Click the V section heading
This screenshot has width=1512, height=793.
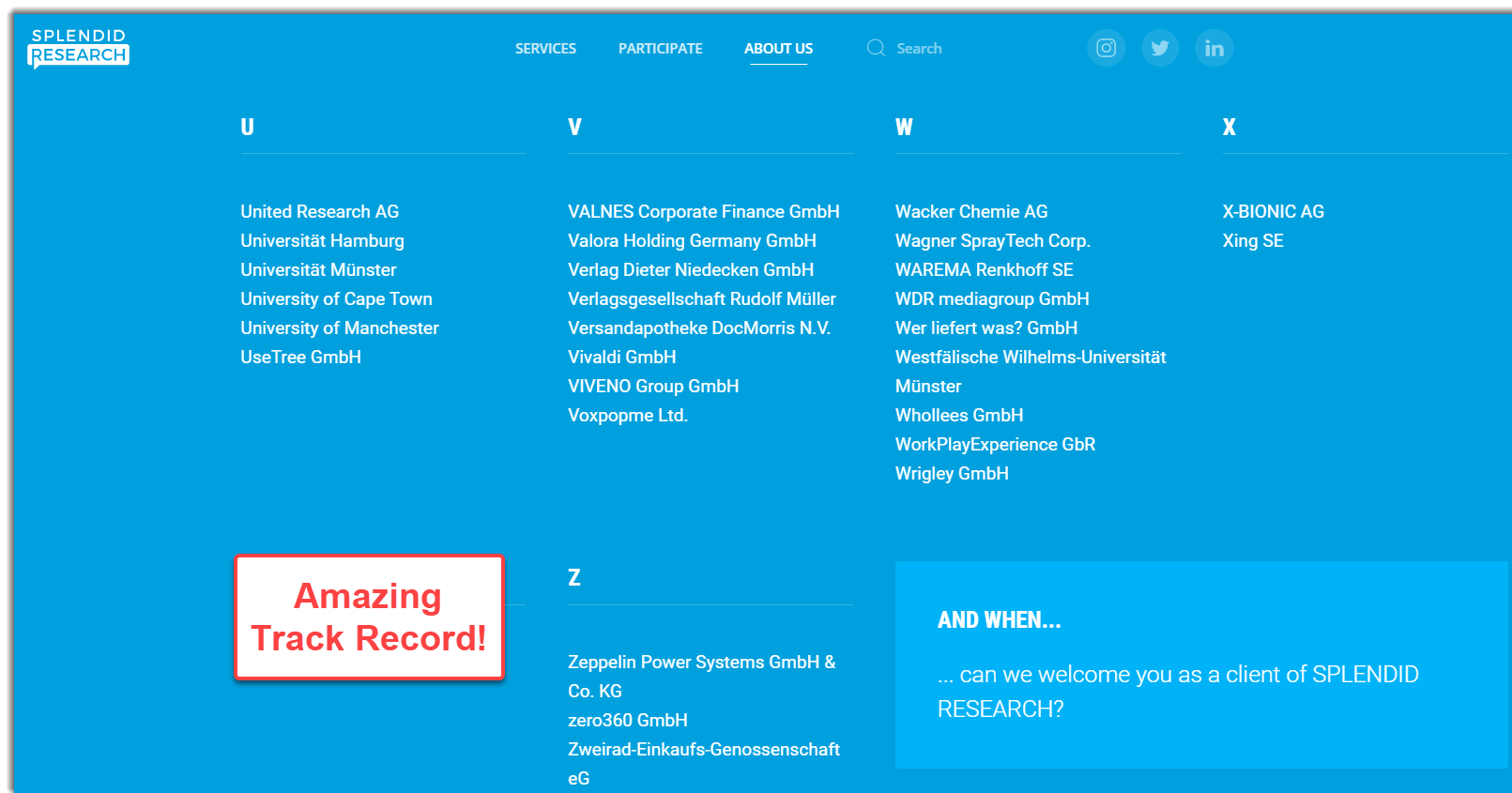pos(574,128)
